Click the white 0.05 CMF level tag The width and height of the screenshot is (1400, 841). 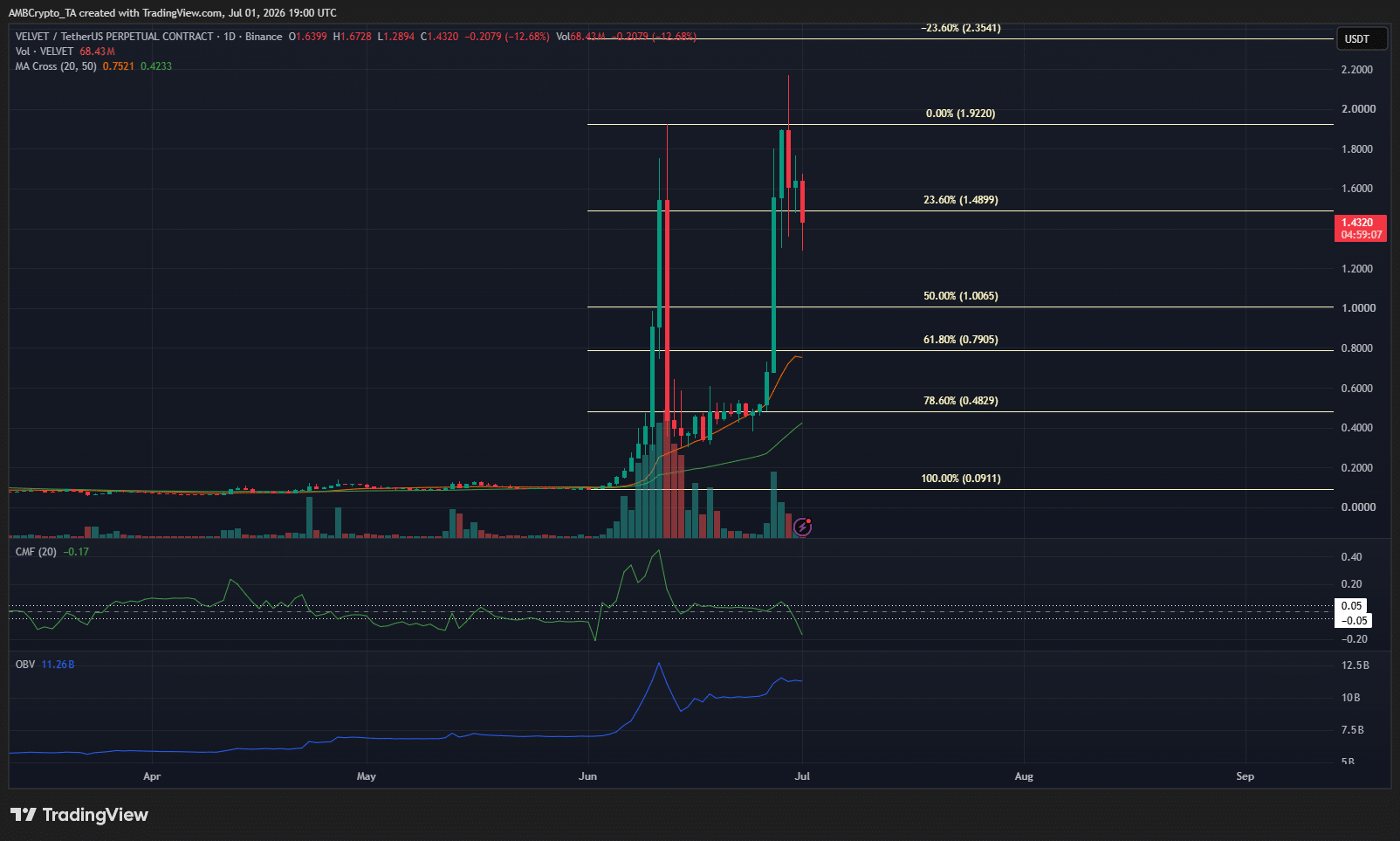coord(1352,606)
